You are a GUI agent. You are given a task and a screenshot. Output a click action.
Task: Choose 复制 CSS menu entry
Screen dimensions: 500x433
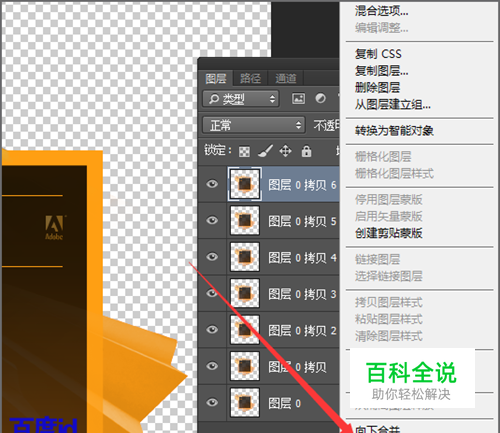pos(378,54)
